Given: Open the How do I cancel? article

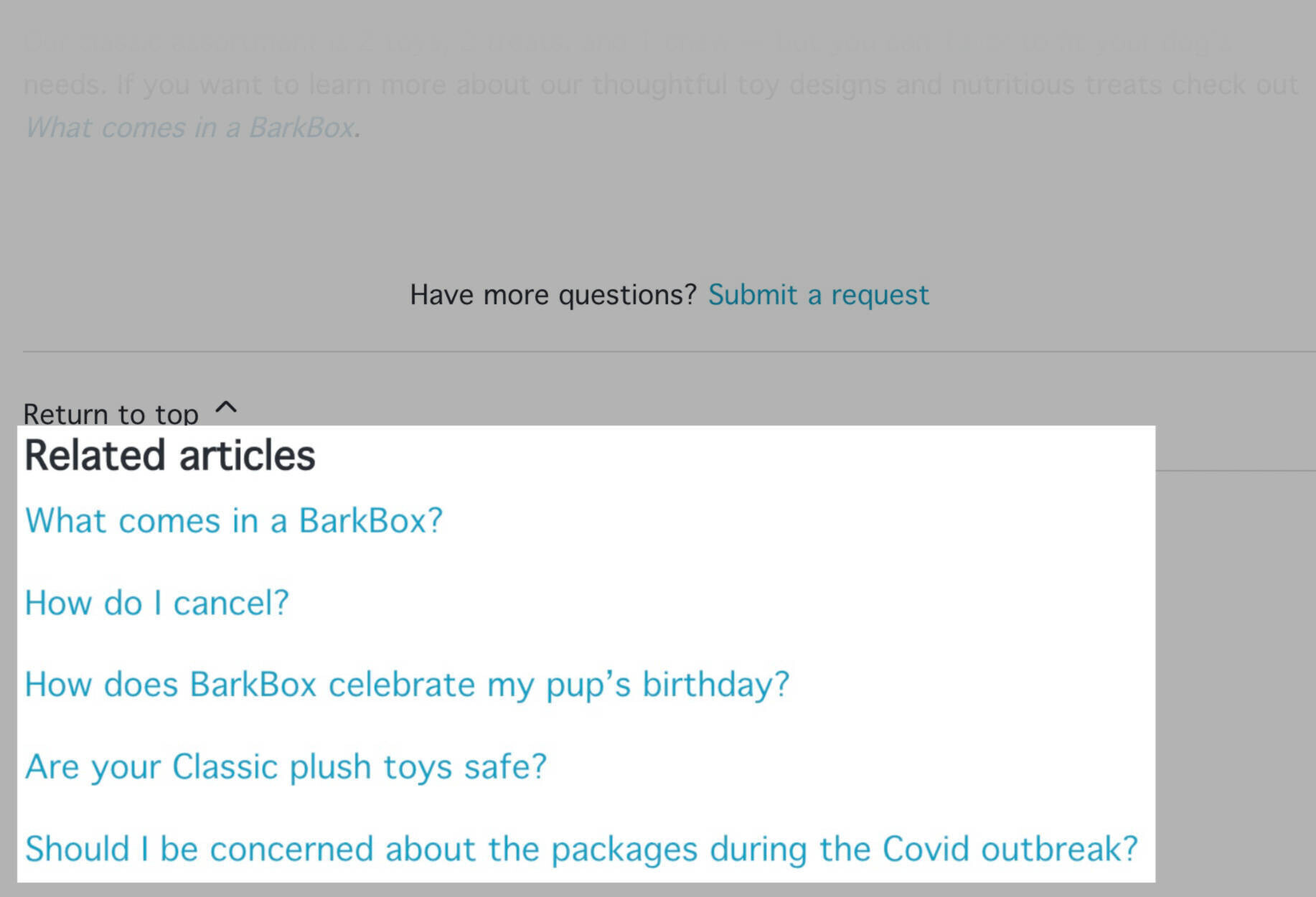Looking at the screenshot, I should 156,603.
